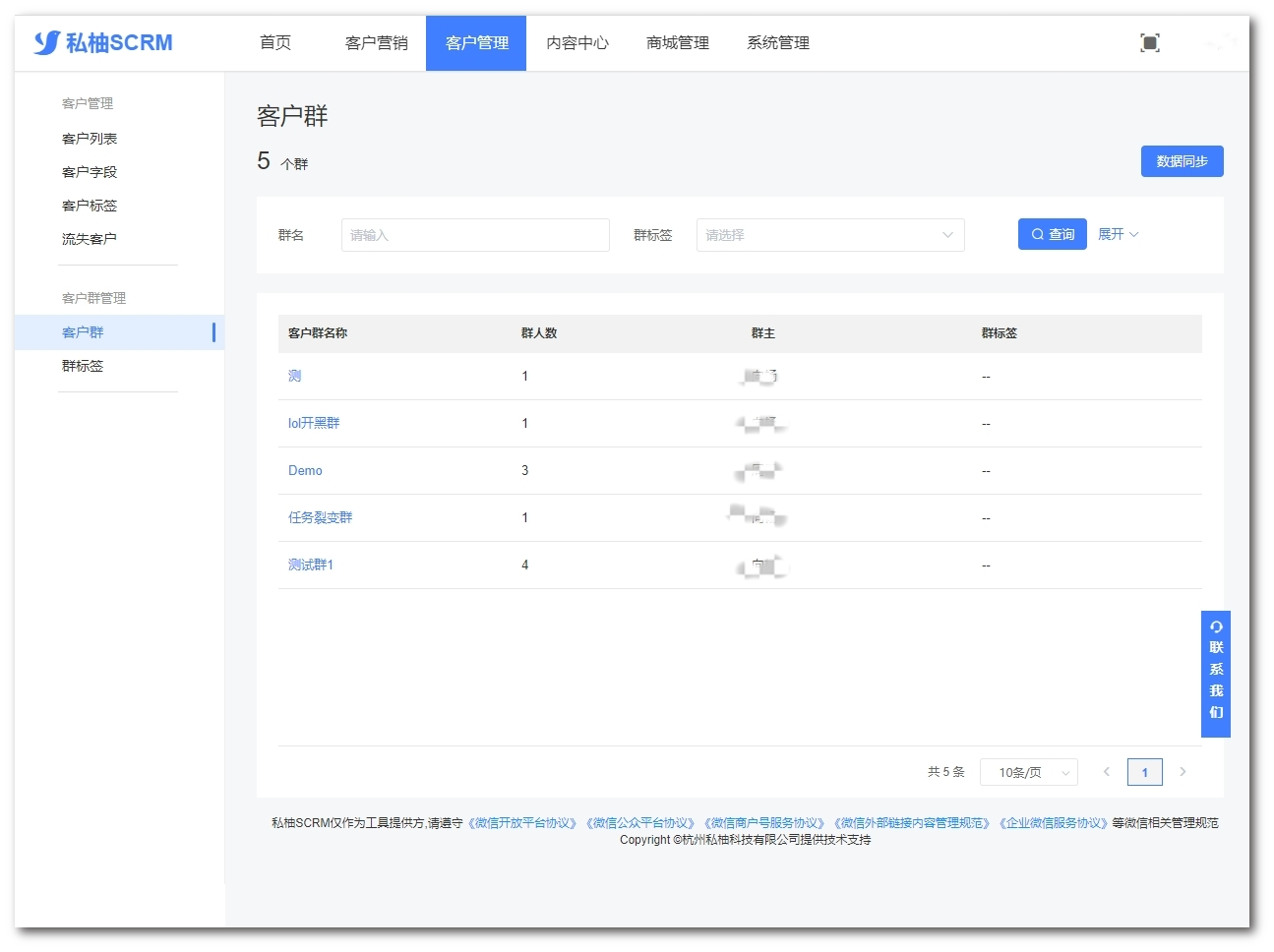
Task: Switch to 客户营销 top menu
Action: [x=376, y=43]
